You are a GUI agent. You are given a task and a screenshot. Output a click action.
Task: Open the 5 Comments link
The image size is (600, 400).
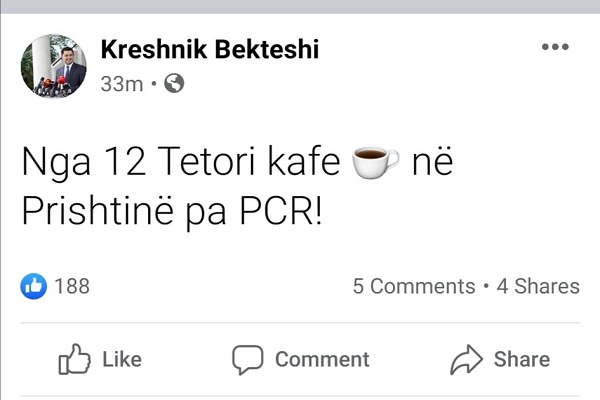[x=414, y=286]
